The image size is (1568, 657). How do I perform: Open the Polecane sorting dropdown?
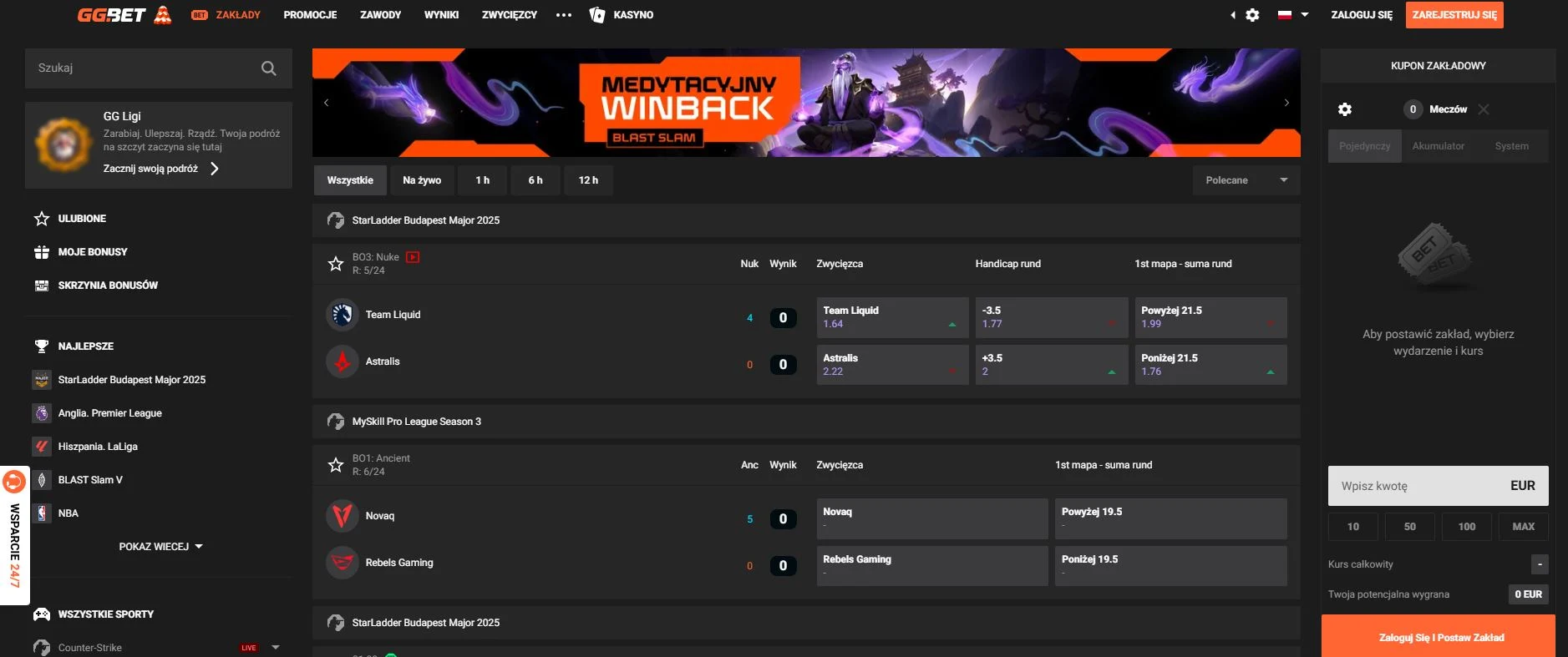pos(1246,180)
